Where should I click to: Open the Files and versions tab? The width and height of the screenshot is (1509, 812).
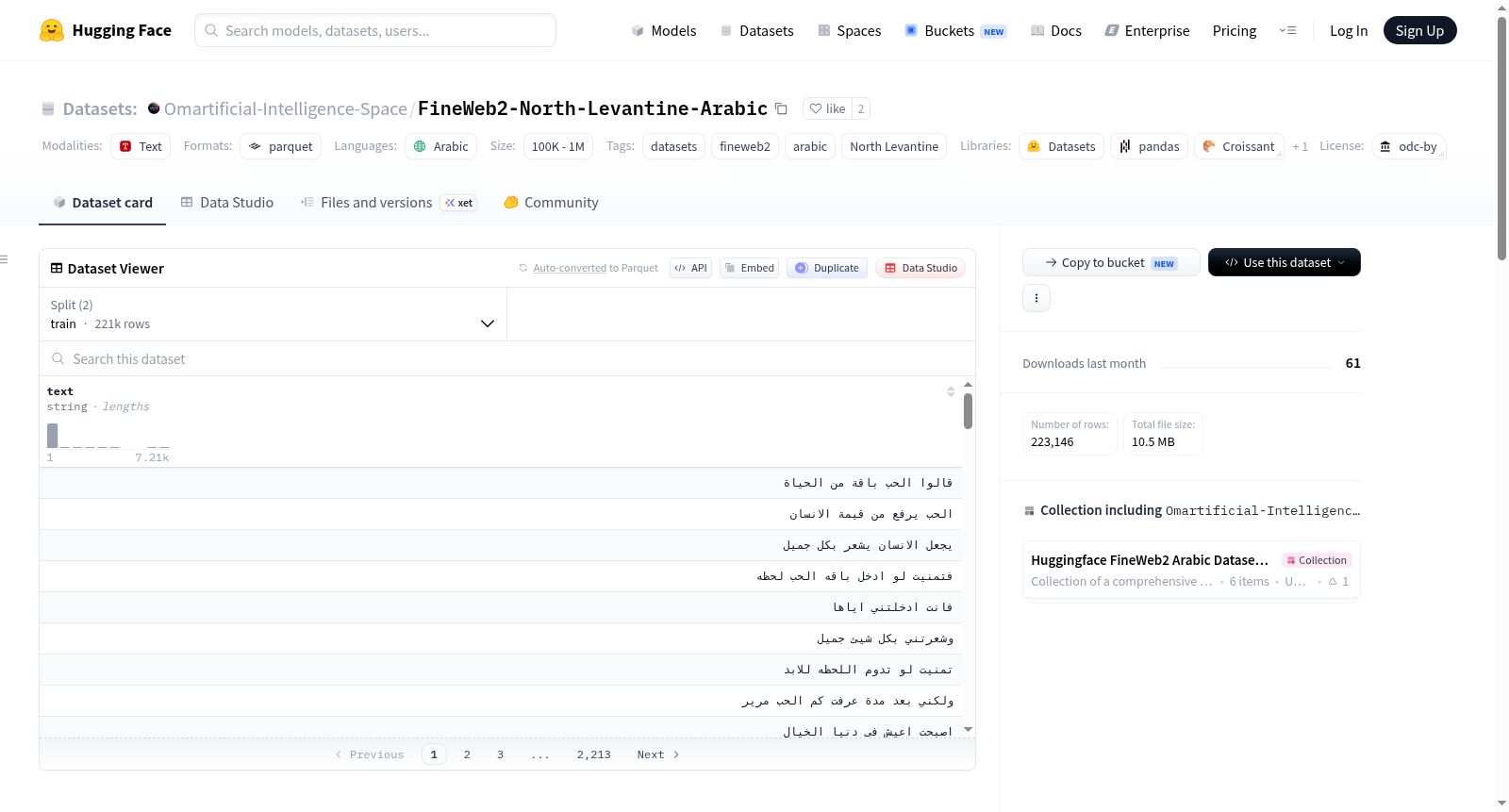click(x=389, y=202)
